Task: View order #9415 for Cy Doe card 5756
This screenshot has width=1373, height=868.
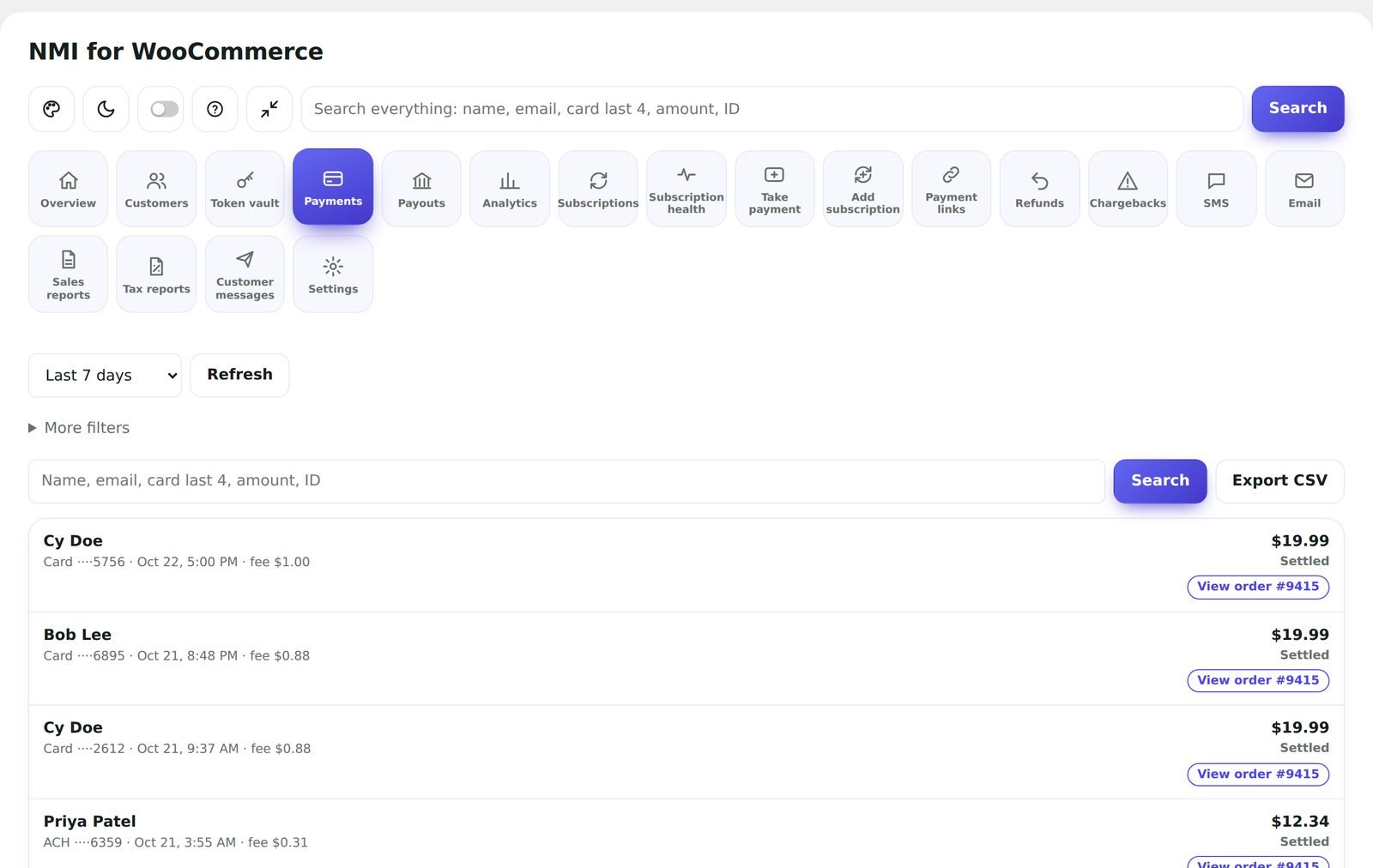Action: [x=1258, y=587]
